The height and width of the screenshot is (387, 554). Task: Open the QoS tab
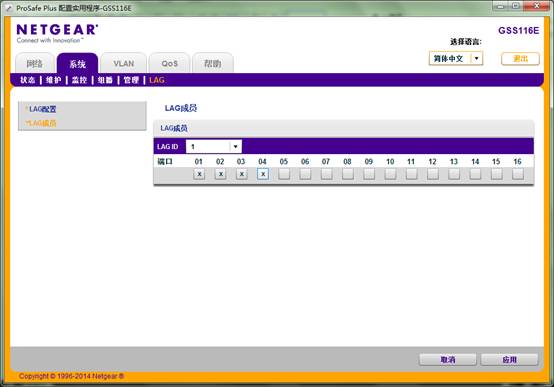tap(170, 64)
